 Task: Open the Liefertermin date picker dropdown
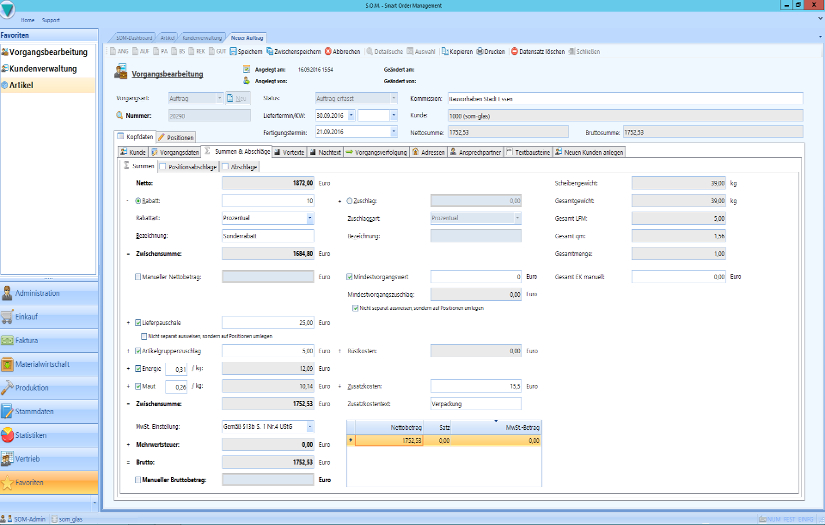pos(351,115)
